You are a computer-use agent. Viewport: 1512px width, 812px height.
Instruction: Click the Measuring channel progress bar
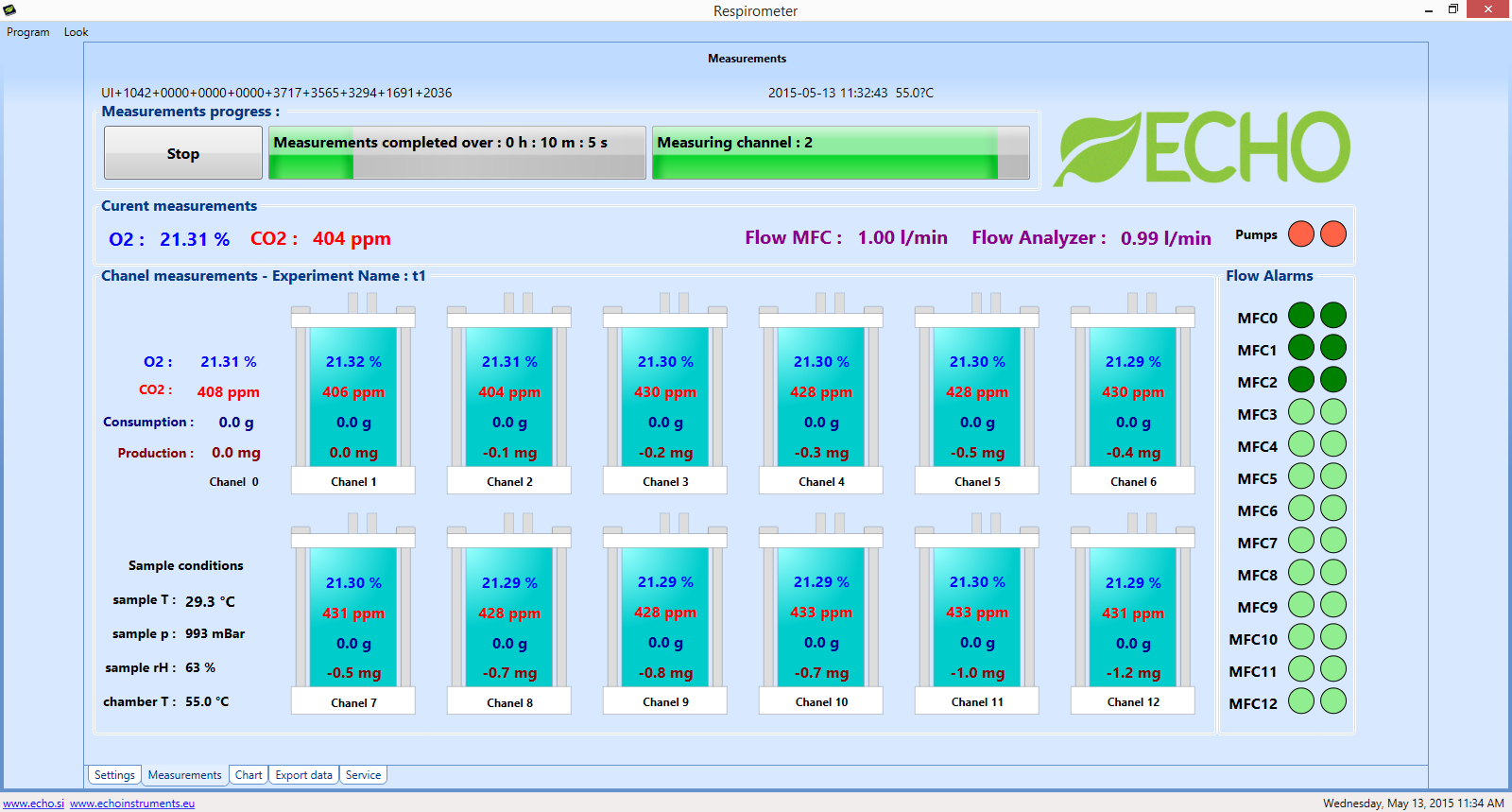pos(840,153)
